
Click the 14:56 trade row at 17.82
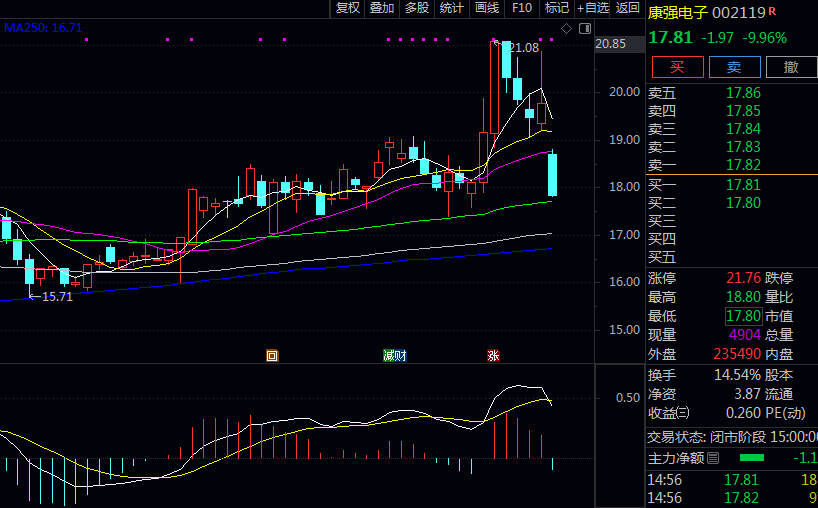coord(732,498)
